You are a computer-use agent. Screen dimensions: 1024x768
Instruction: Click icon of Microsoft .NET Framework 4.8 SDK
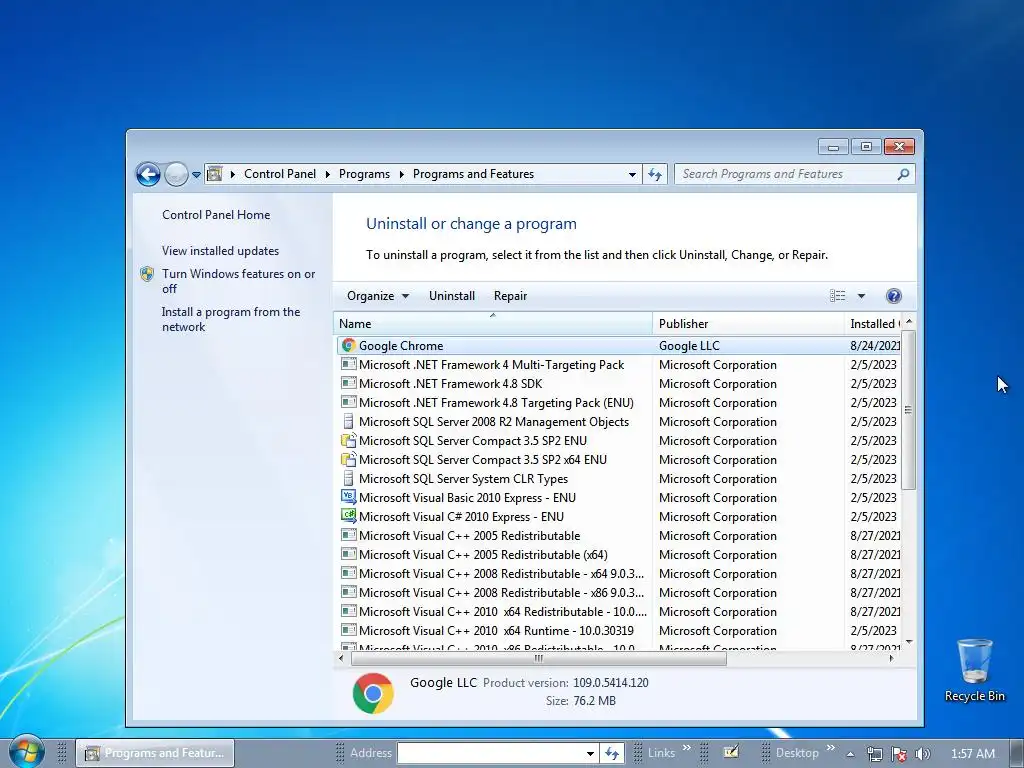coord(349,383)
